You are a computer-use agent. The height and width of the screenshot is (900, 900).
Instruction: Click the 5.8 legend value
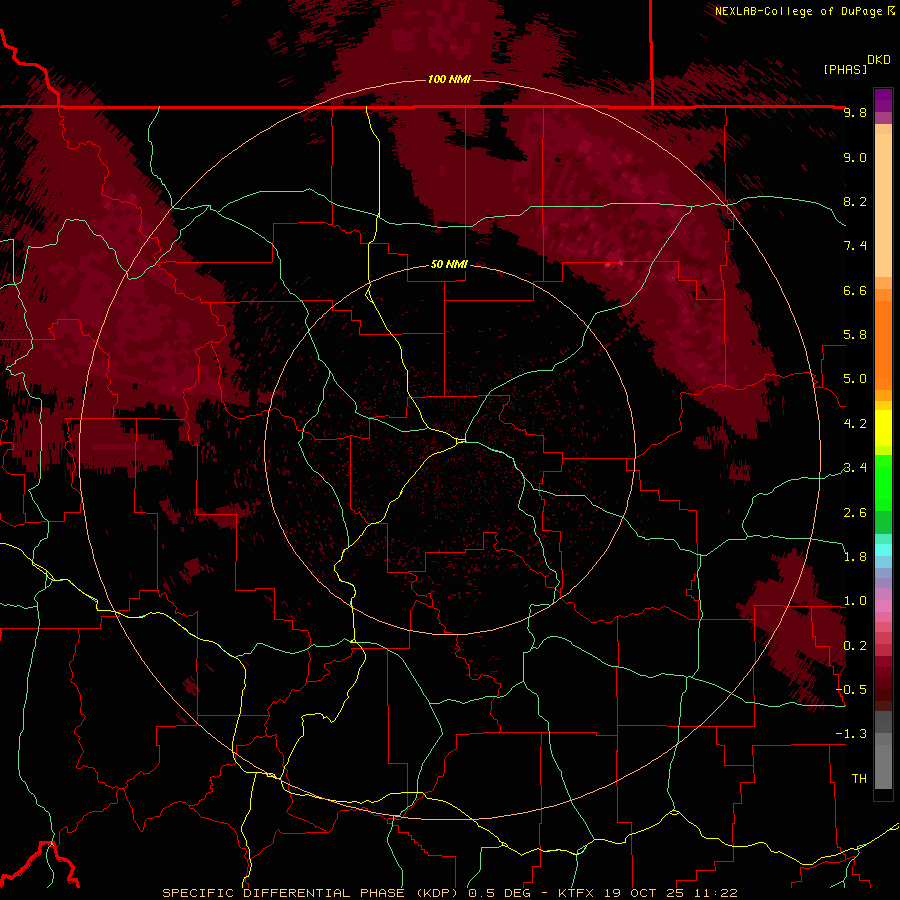pyautogui.click(x=855, y=335)
